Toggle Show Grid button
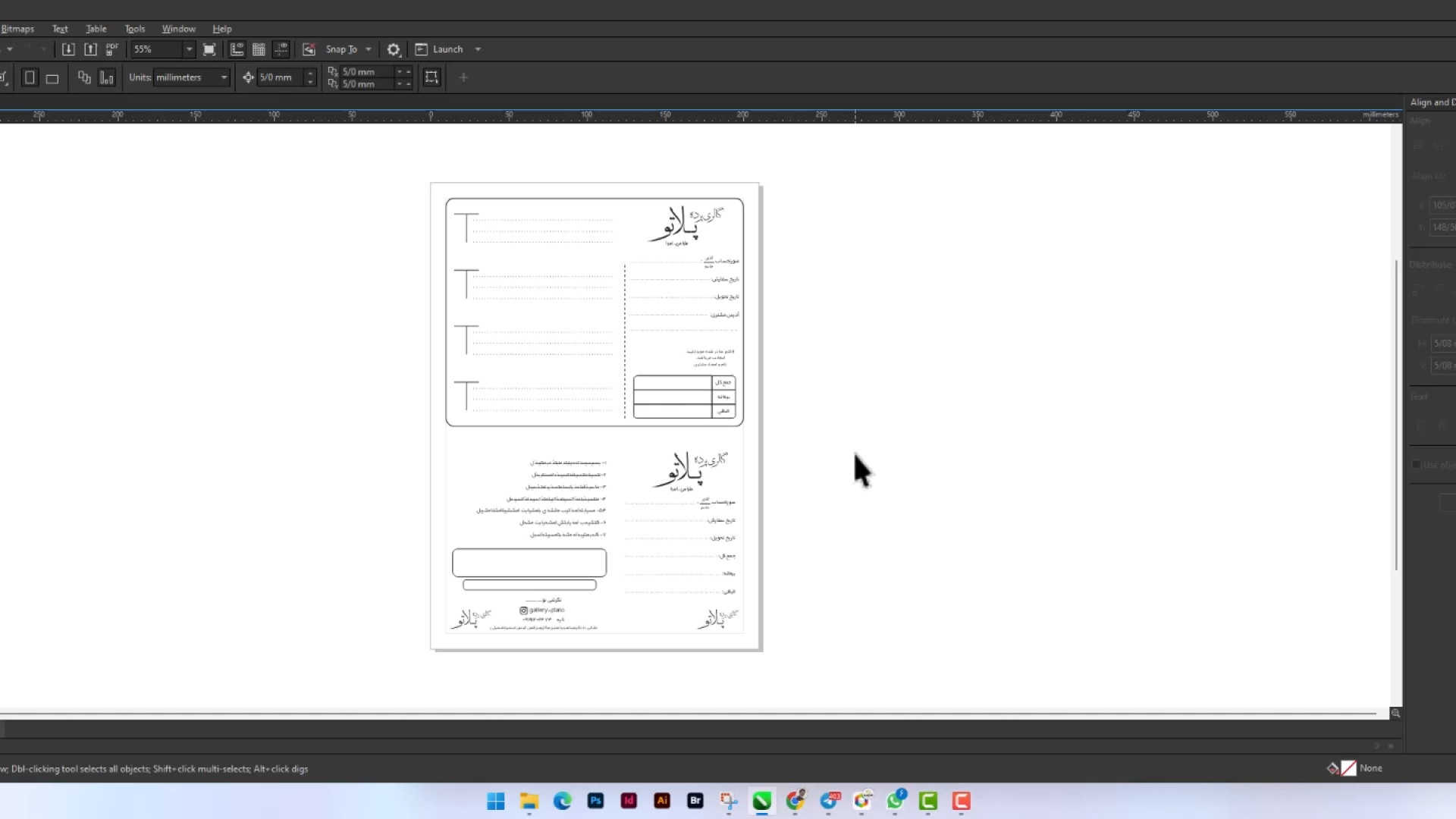The image size is (1456, 819). coord(259,49)
